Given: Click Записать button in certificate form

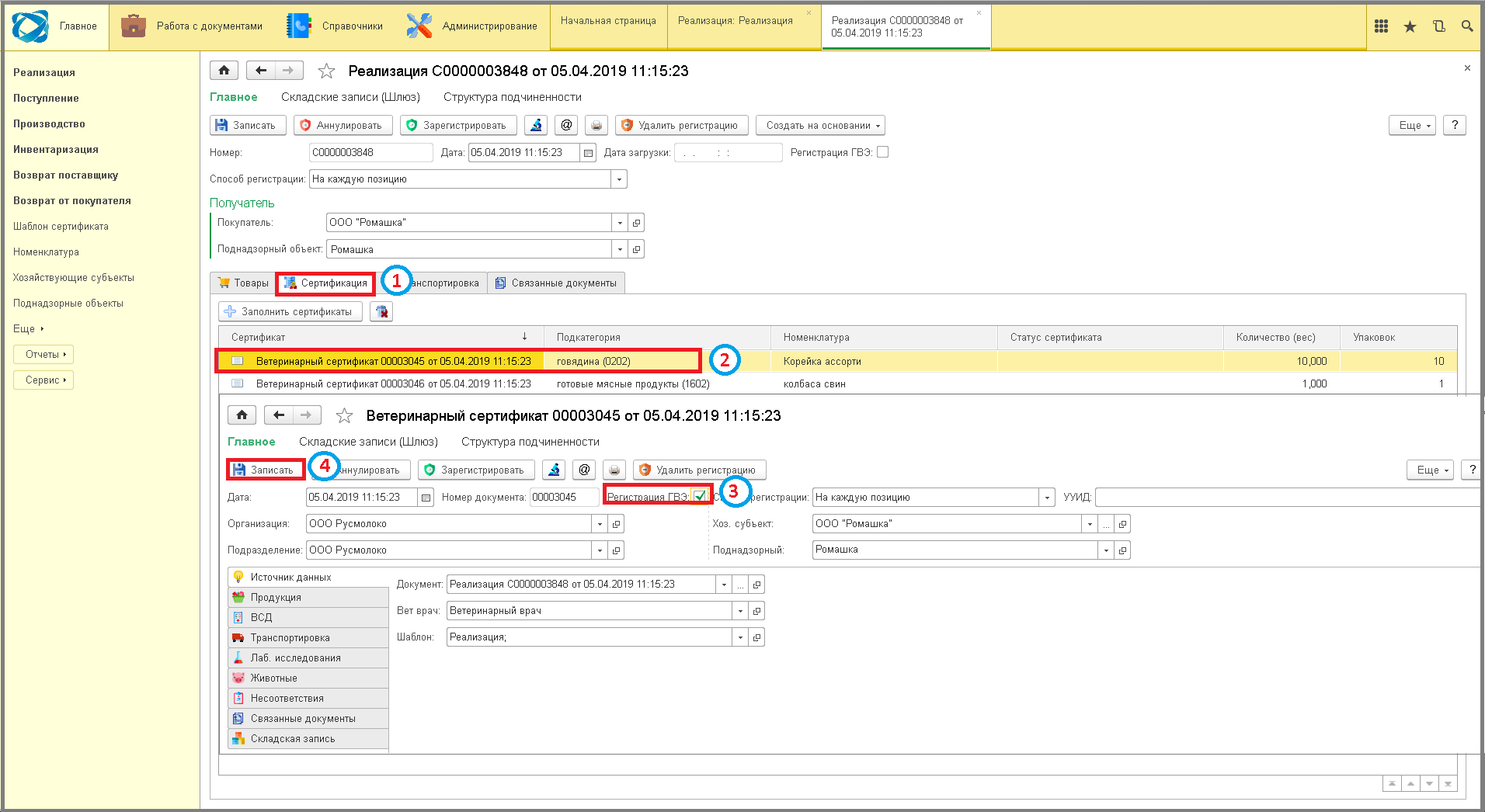Looking at the screenshot, I should 266,470.
